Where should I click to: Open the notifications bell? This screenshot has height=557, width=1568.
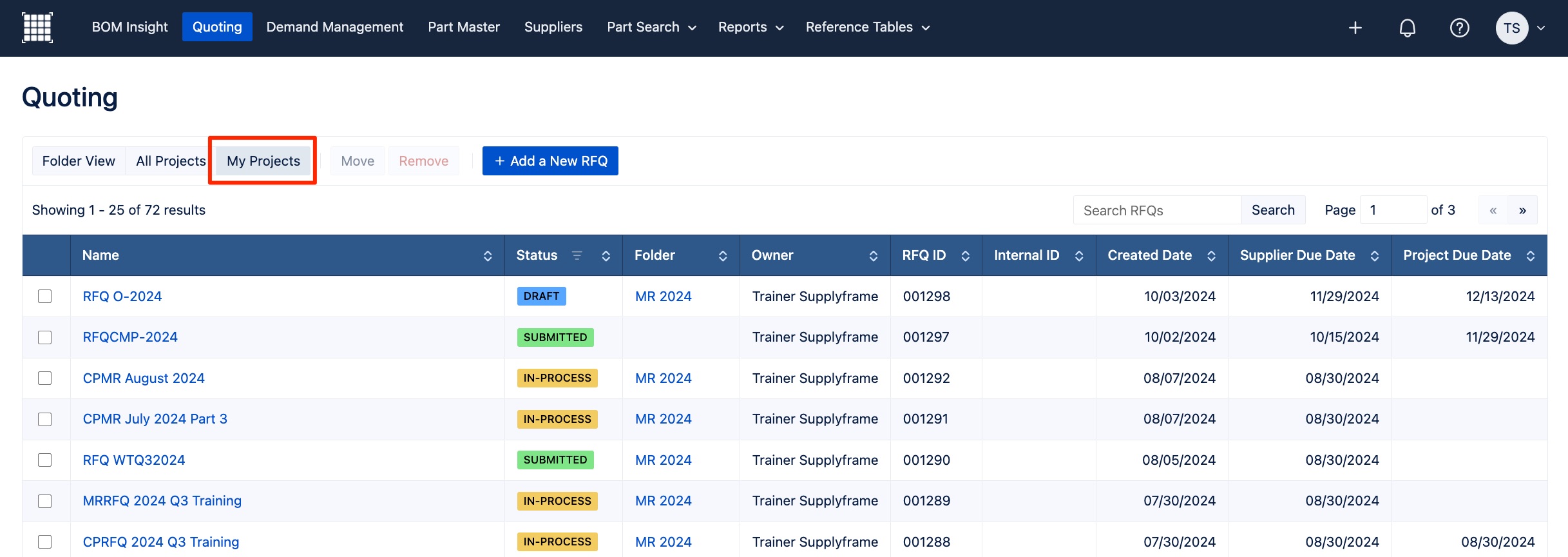1408,28
